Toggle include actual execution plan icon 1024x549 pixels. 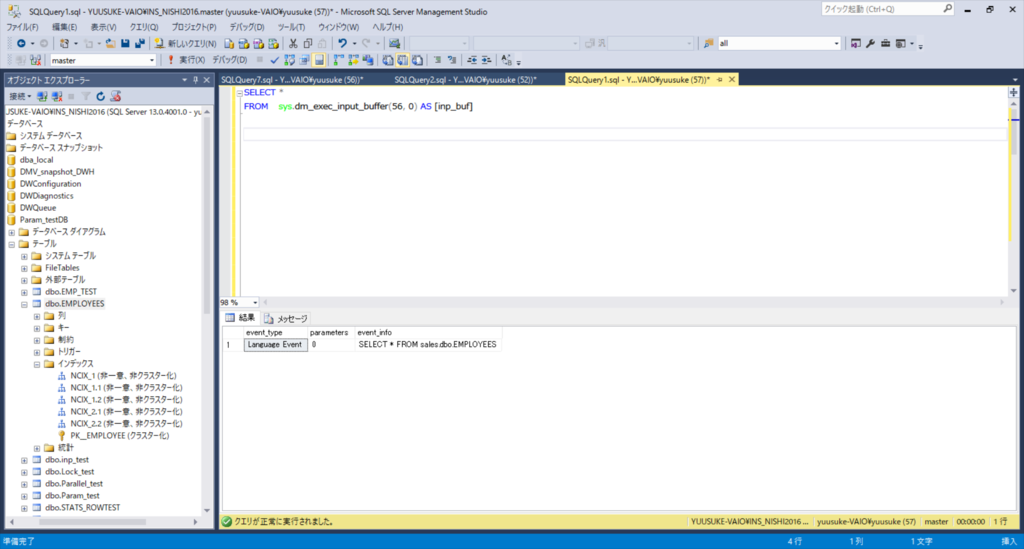click(338, 60)
